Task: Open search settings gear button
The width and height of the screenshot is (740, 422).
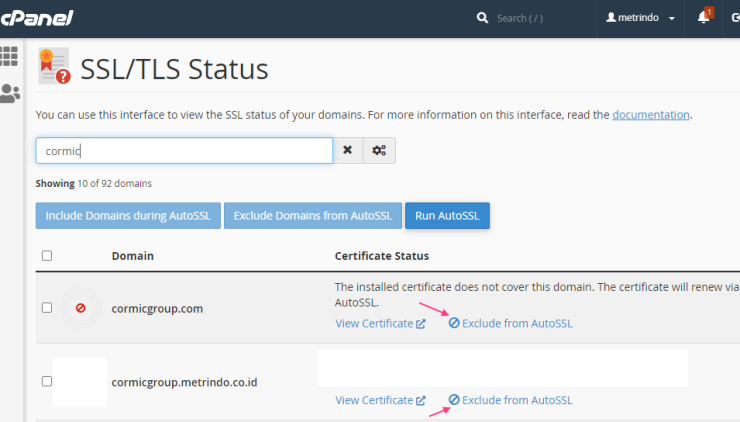Action: pos(379,150)
